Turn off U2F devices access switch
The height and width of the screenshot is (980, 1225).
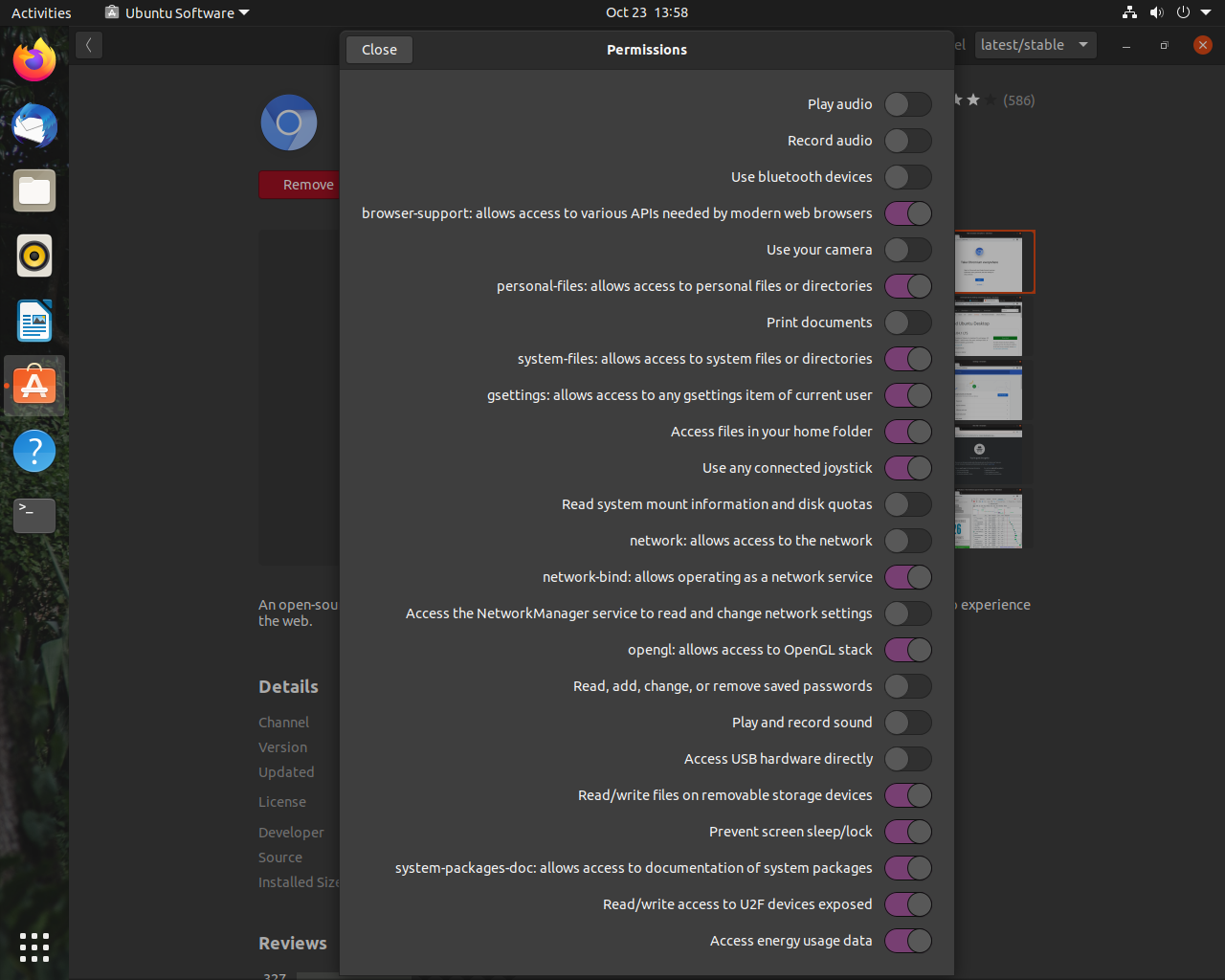(908, 904)
